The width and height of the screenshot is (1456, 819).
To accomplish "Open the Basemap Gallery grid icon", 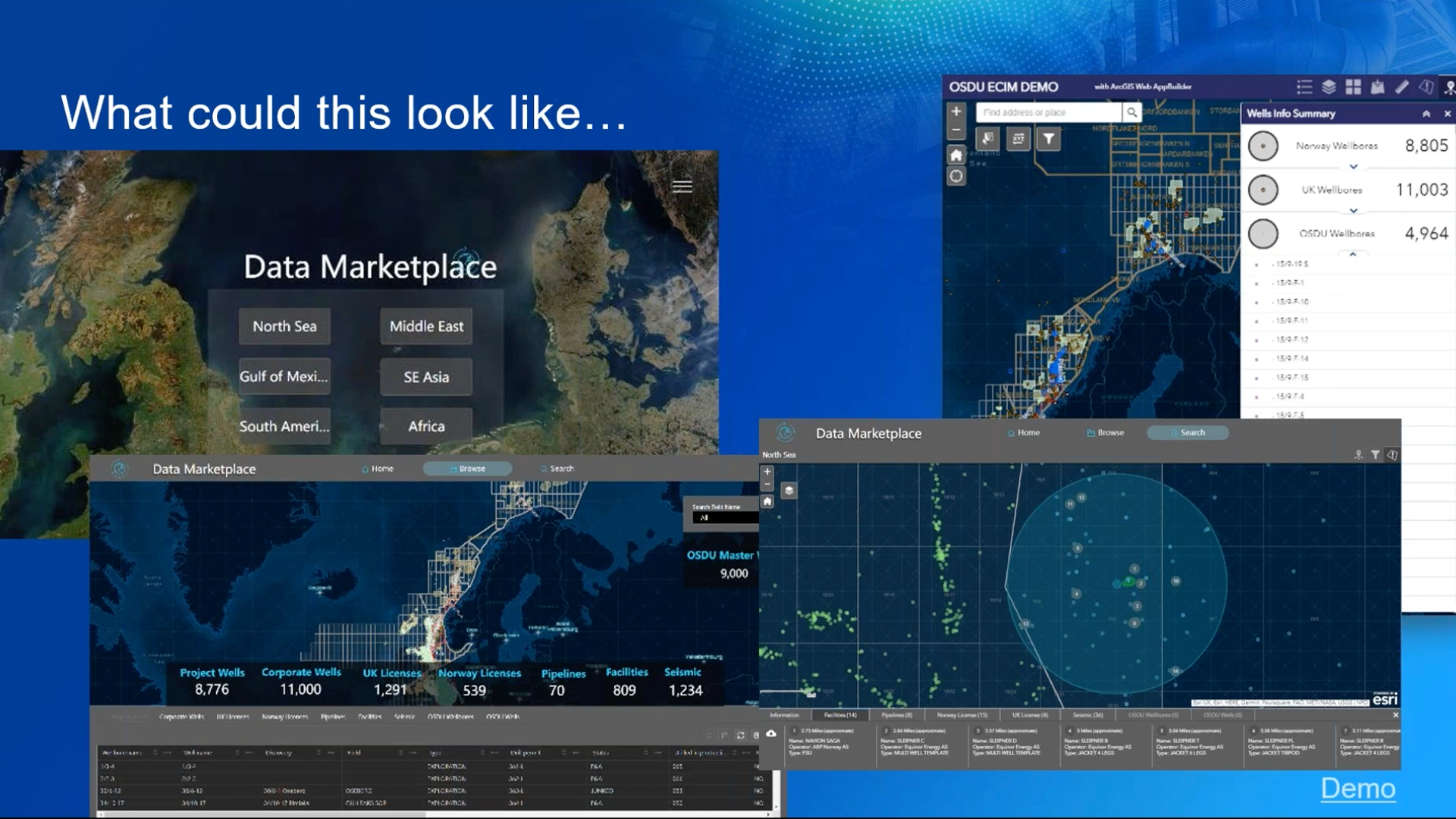I will click(x=1354, y=87).
